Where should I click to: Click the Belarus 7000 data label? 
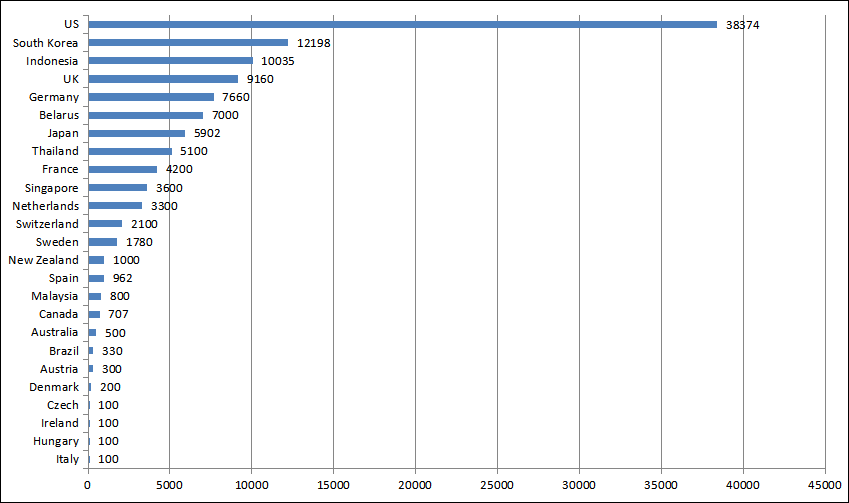pos(225,115)
